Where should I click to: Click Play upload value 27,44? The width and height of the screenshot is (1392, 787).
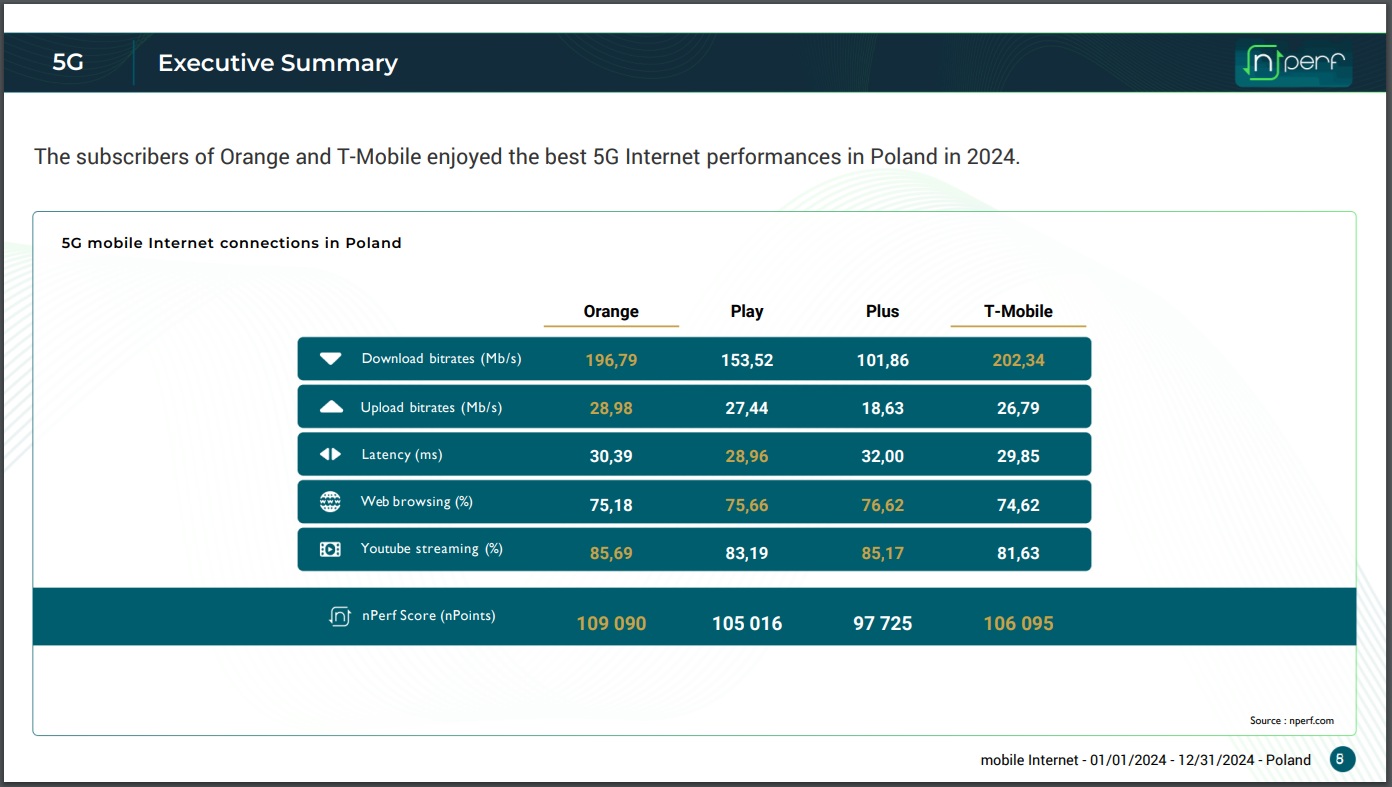(x=747, y=408)
